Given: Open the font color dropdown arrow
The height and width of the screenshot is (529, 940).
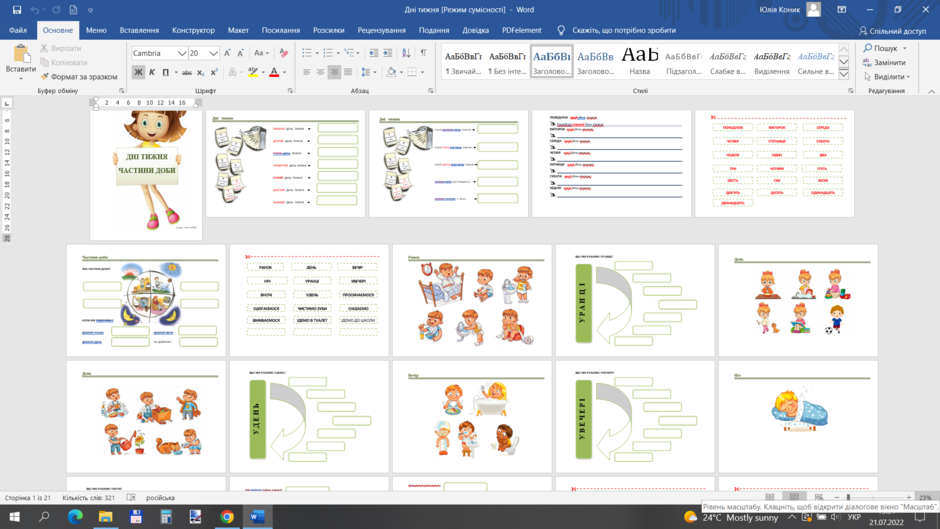Looking at the screenshot, I should tap(284, 73).
